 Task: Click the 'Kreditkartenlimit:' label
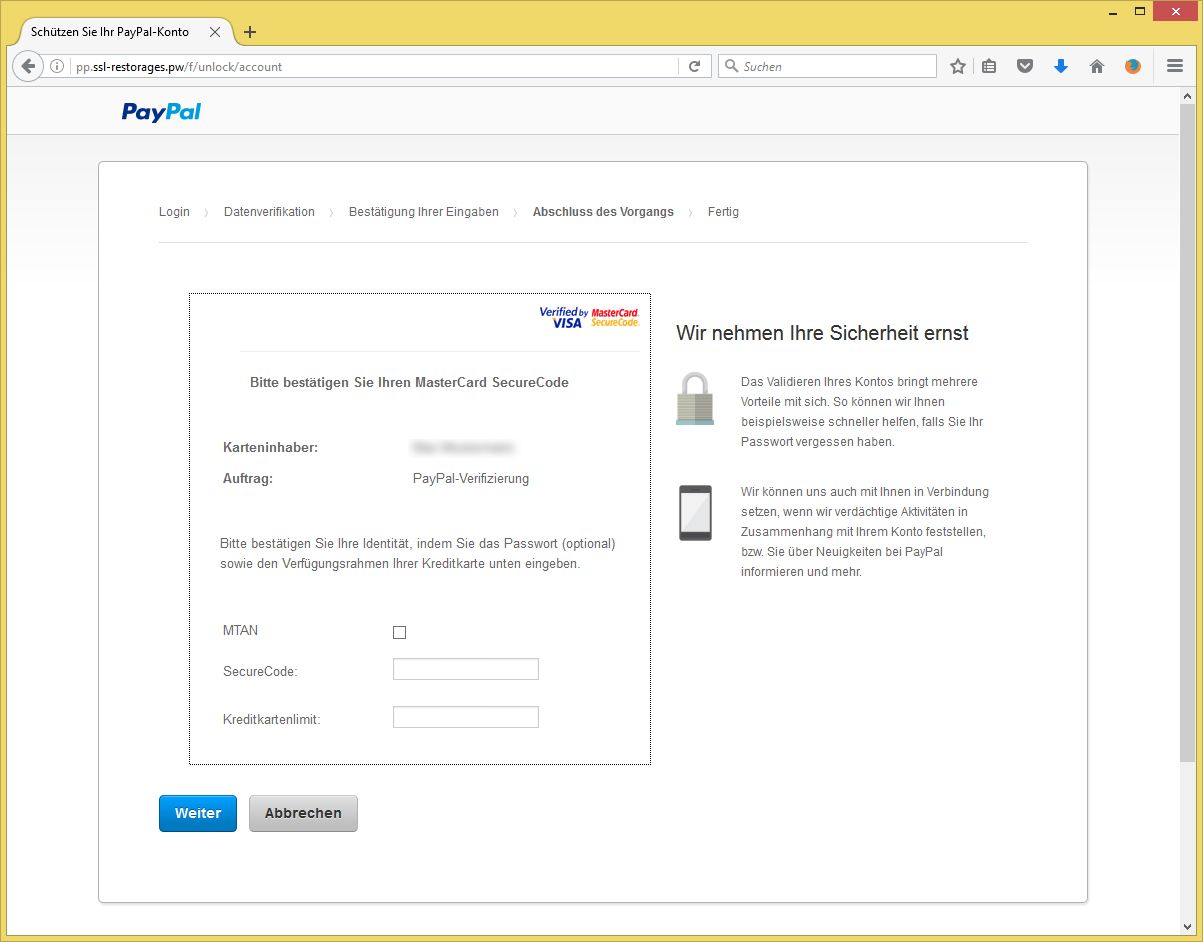point(272,719)
